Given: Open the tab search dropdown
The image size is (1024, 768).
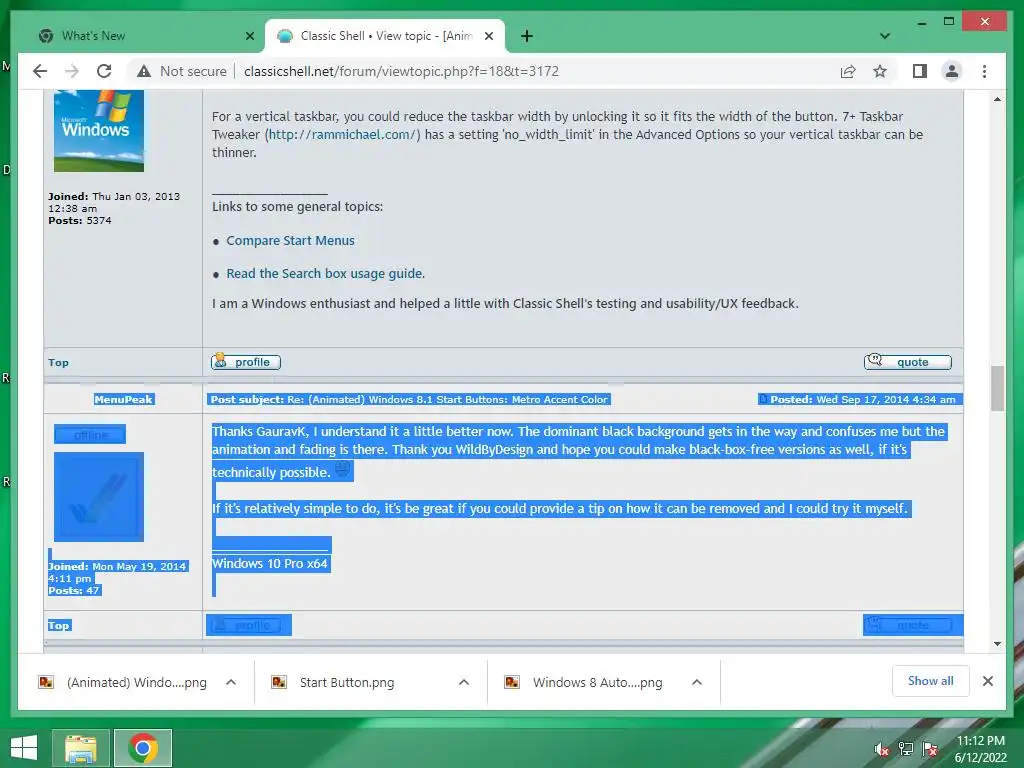Looking at the screenshot, I should coord(885,36).
